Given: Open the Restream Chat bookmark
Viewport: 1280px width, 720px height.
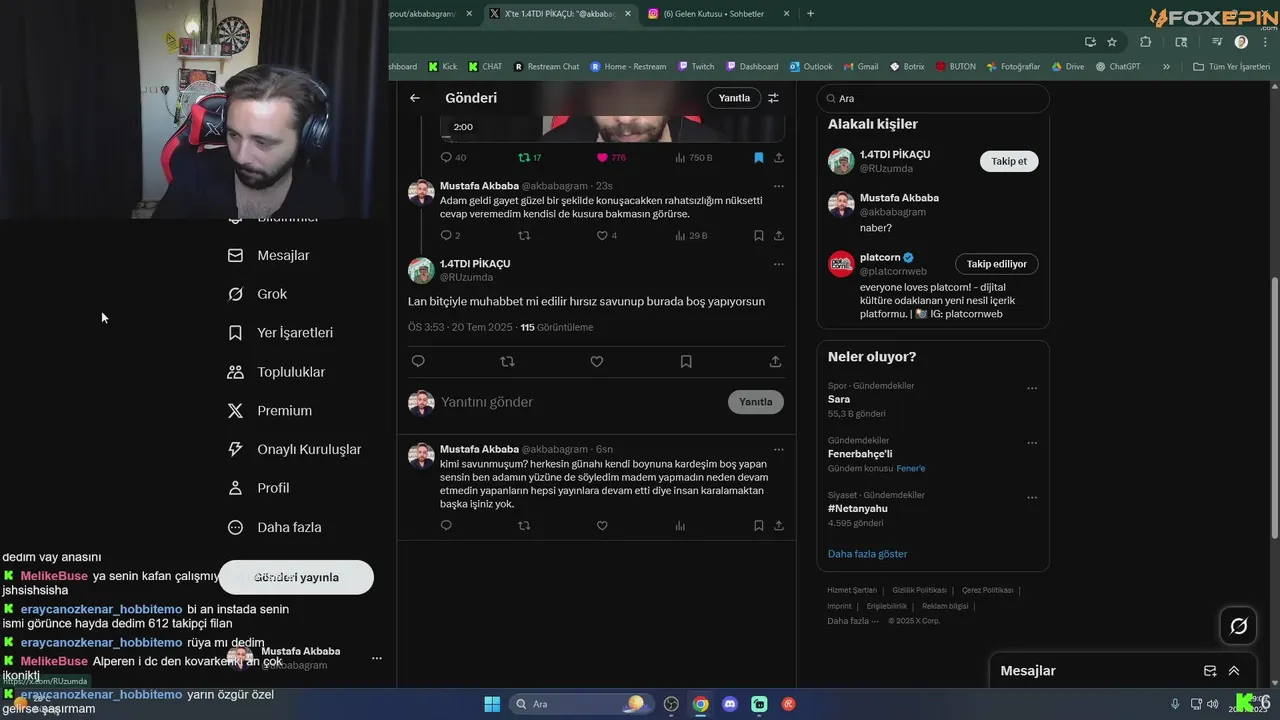Looking at the screenshot, I should [x=547, y=67].
